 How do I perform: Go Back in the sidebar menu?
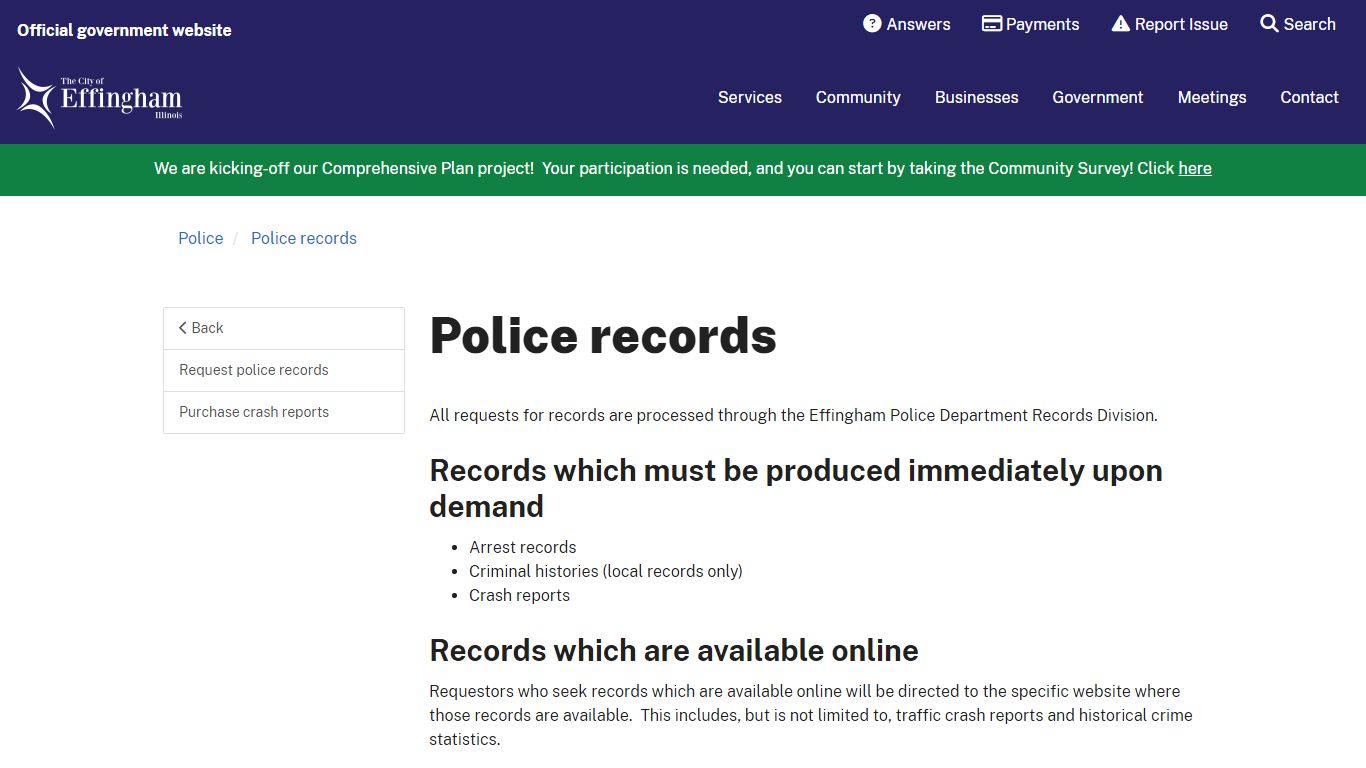click(x=284, y=328)
